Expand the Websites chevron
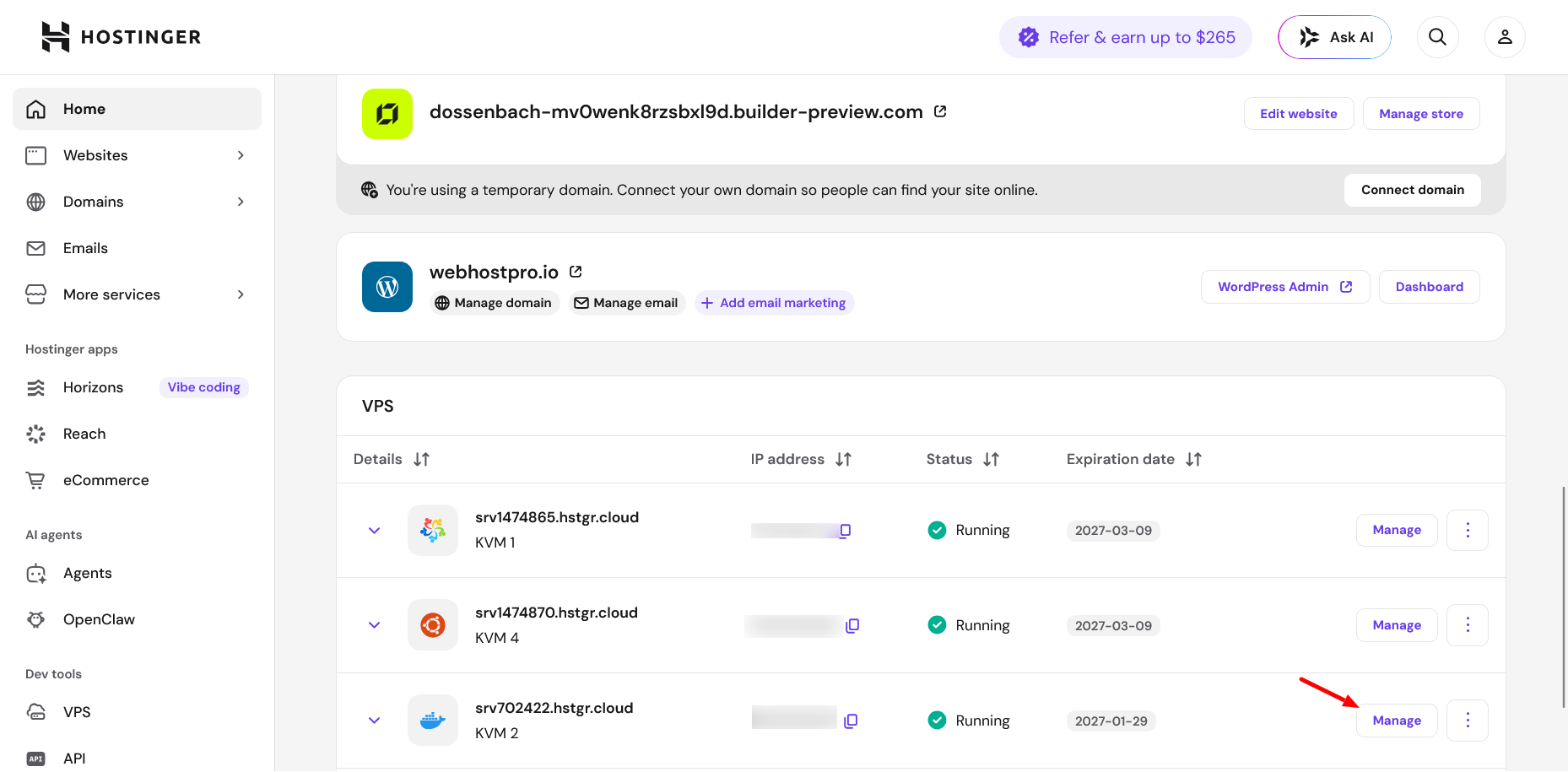1568x772 pixels. (241, 155)
